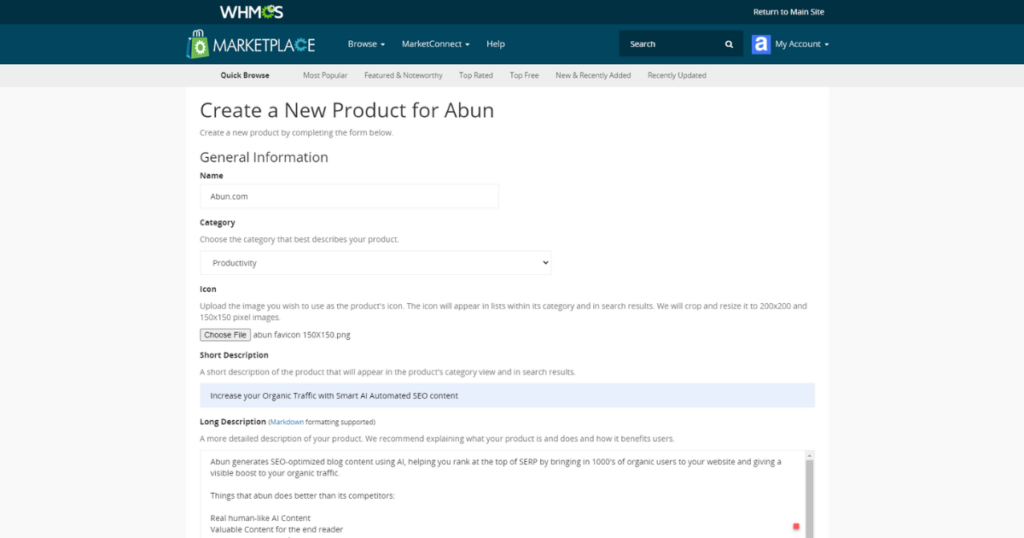Click the selected file name abun favicon 150X150.png
This screenshot has height=538, width=1024.
[302, 335]
